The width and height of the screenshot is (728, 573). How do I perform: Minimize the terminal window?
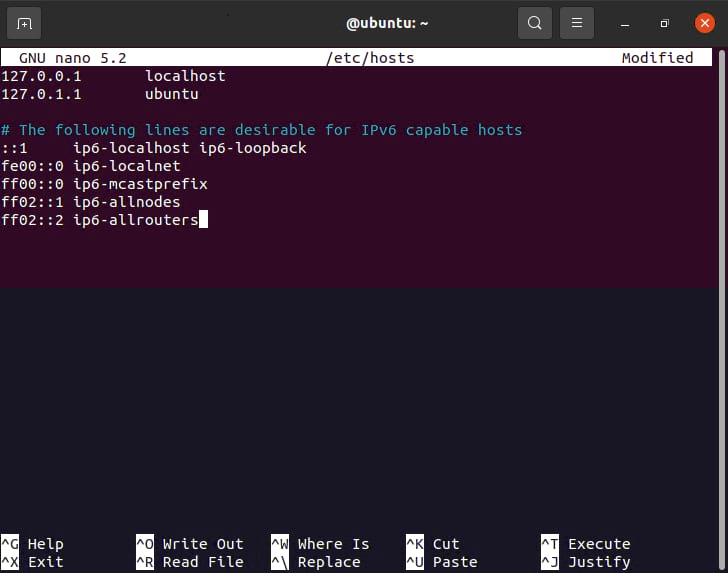point(624,22)
